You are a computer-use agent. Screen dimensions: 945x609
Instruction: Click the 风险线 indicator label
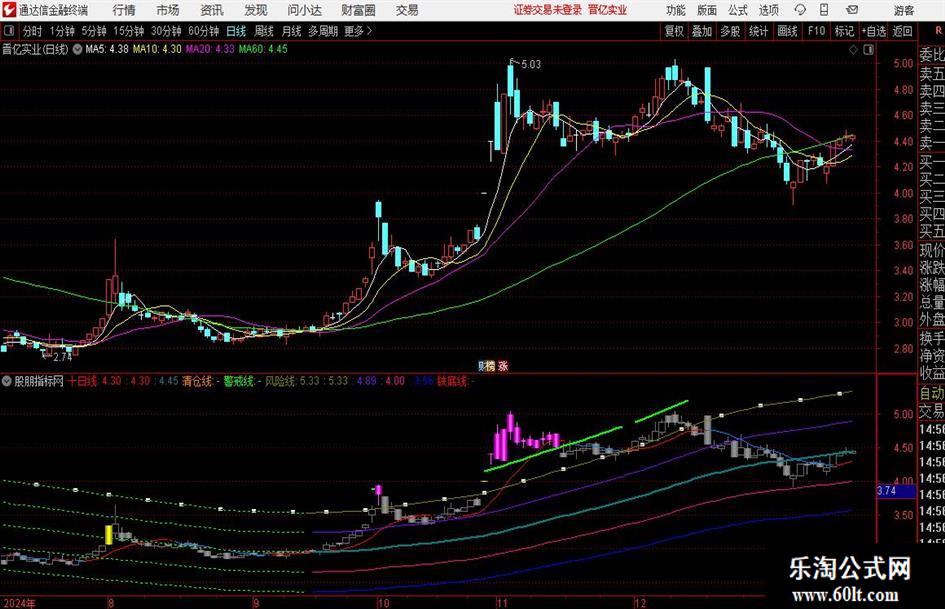click(280, 381)
